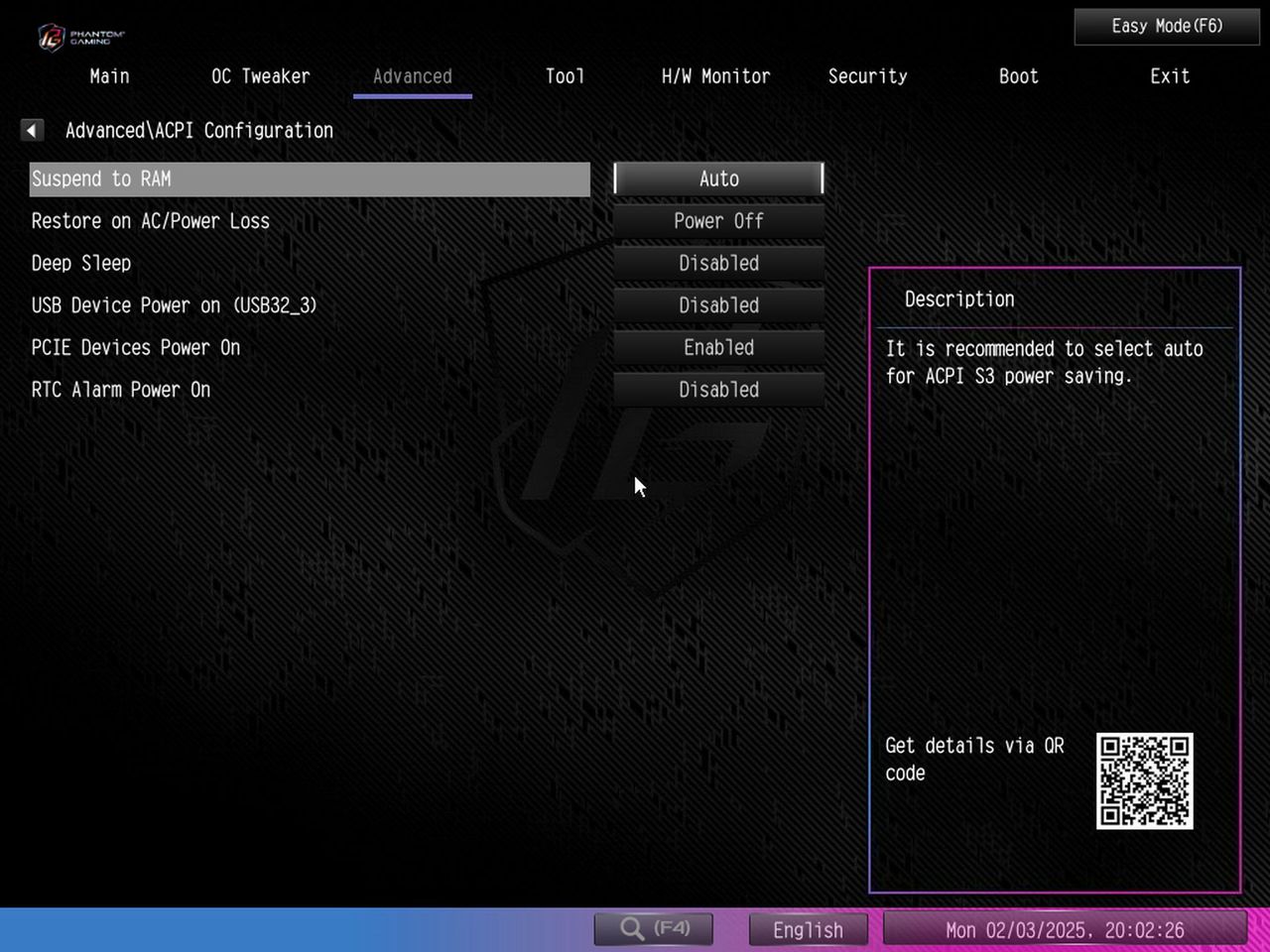Open the Main tab
1270x952 pixels.
click(109, 76)
